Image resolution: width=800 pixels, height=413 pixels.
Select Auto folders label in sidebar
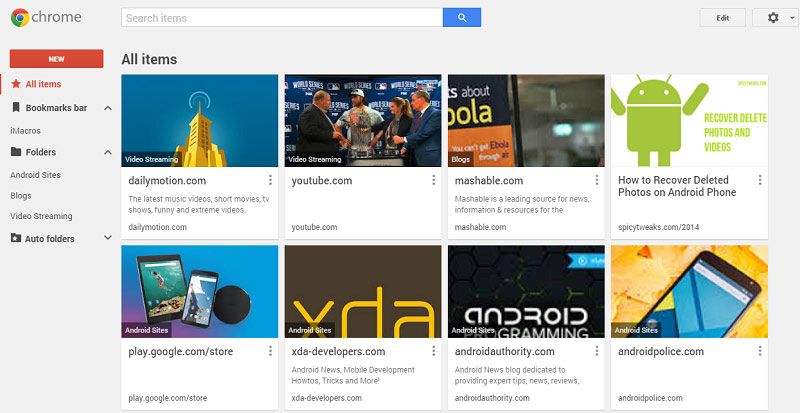49,238
